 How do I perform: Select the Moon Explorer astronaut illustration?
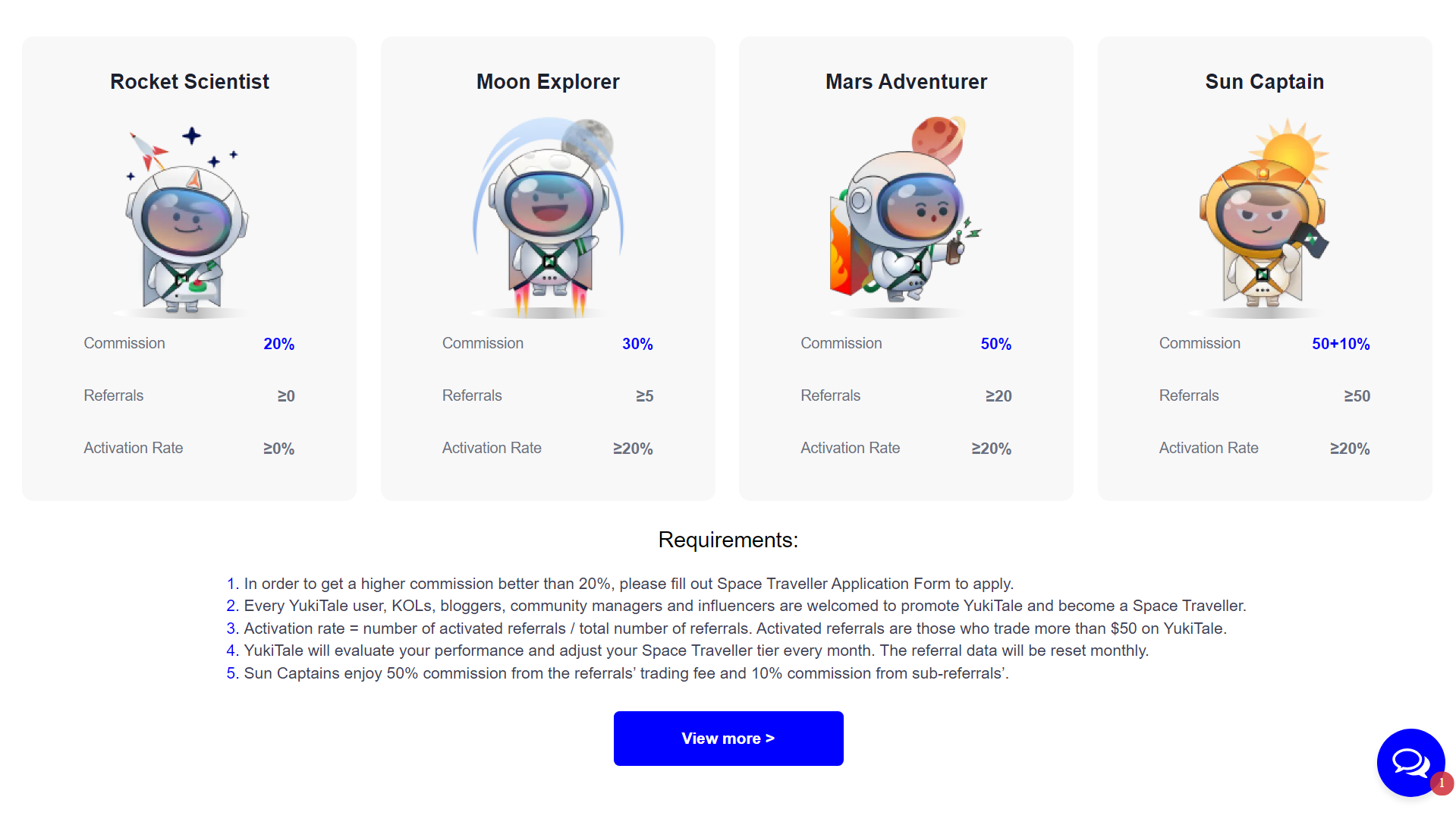(548, 217)
